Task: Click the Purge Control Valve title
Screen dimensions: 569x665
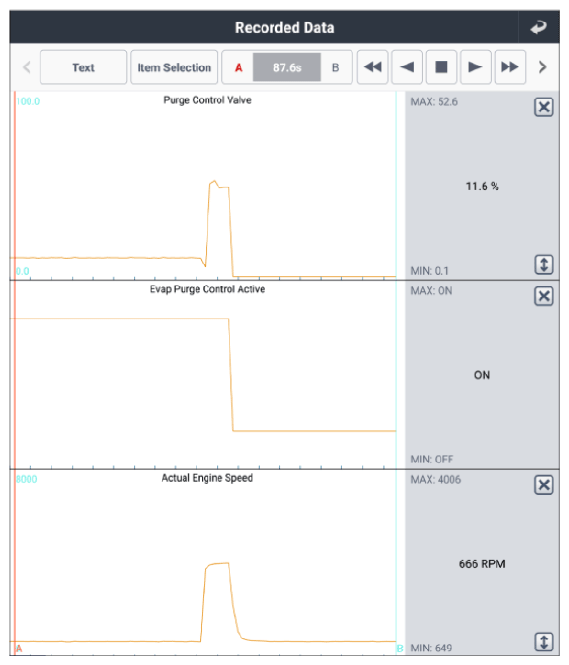Action: click(207, 101)
